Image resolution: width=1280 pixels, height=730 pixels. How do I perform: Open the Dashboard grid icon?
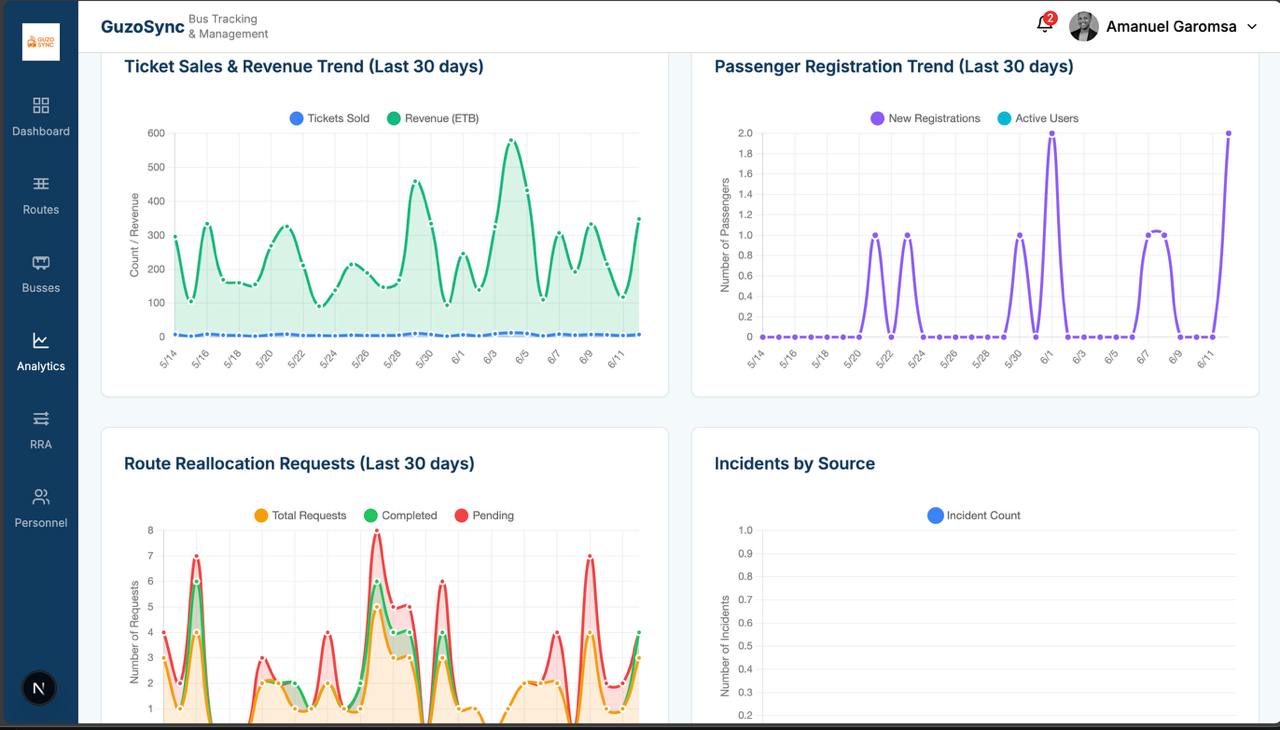[41, 105]
